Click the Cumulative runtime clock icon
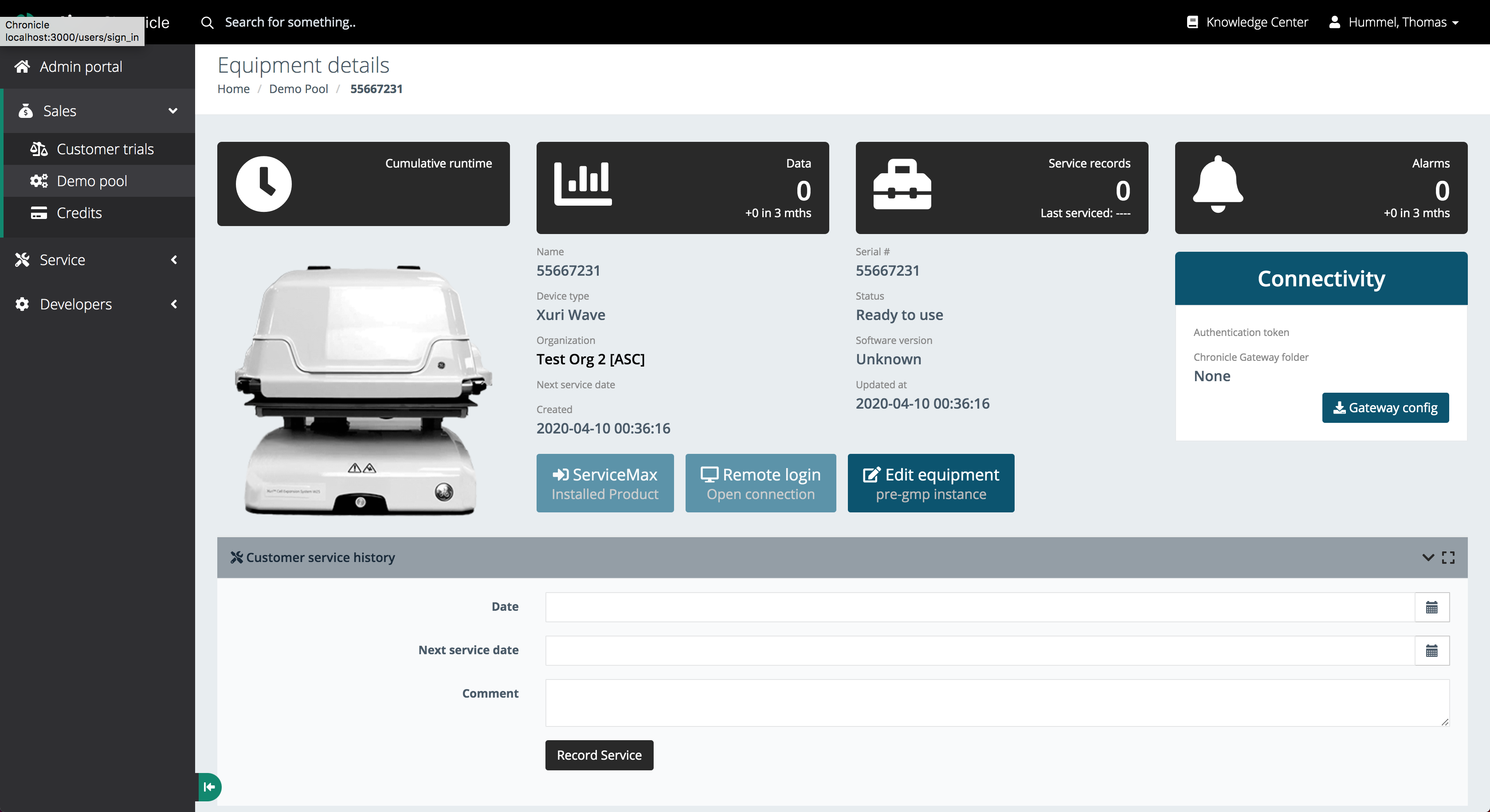This screenshot has height=812, width=1490. pos(263,184)
